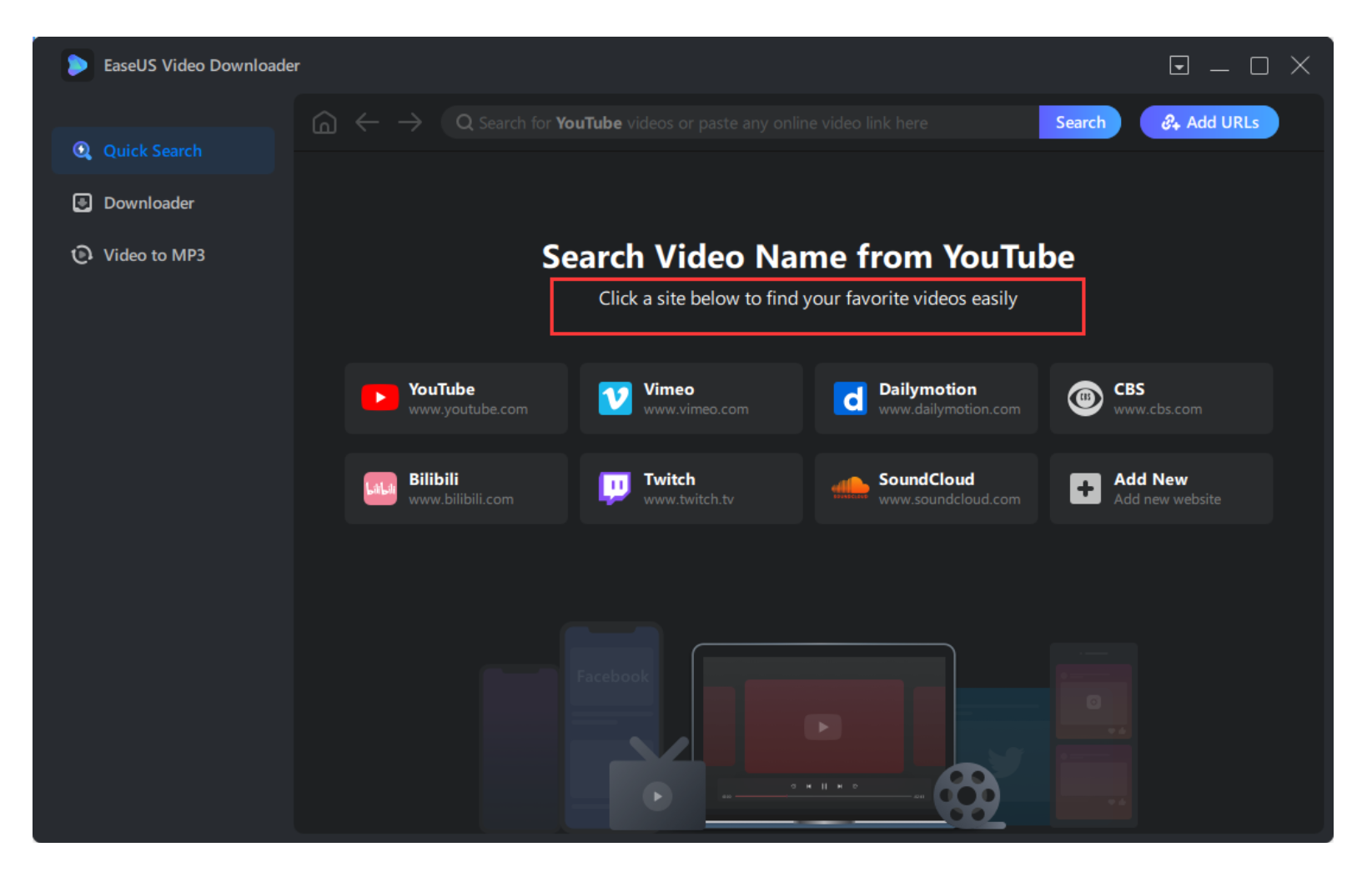Click the Add new website text

coord(1167,499)
